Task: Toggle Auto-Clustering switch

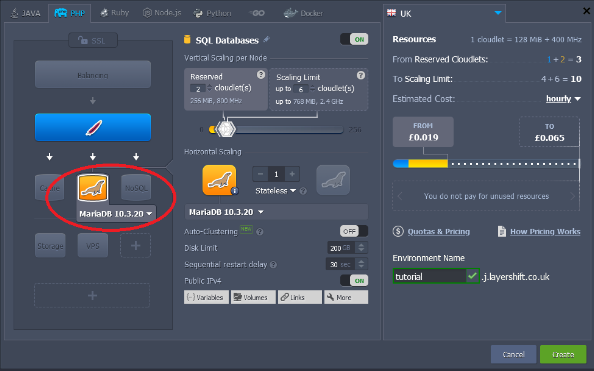Action: click(354, 231)
